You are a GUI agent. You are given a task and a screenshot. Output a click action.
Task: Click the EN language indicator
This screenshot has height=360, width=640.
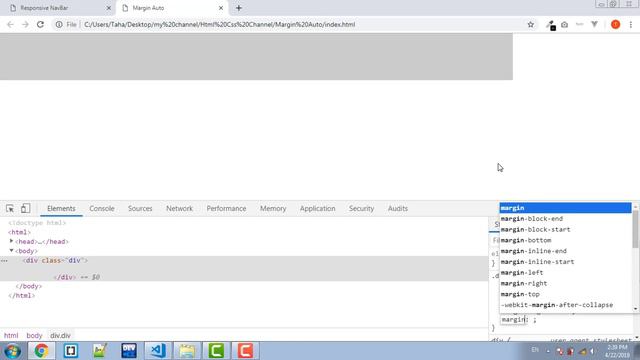(535, 350)
